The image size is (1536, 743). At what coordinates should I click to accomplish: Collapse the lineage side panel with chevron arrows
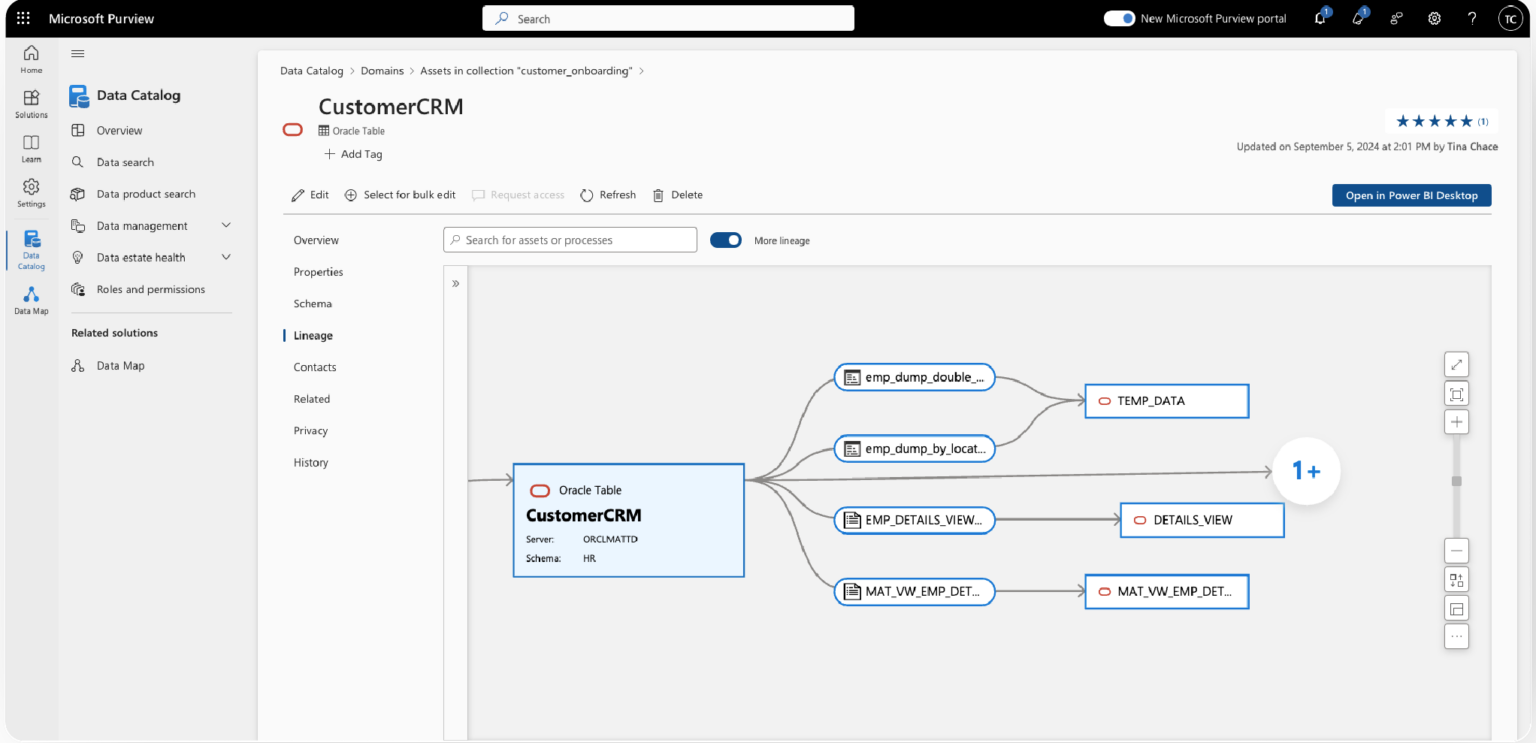pyautogui.click(x=456, y=283)
